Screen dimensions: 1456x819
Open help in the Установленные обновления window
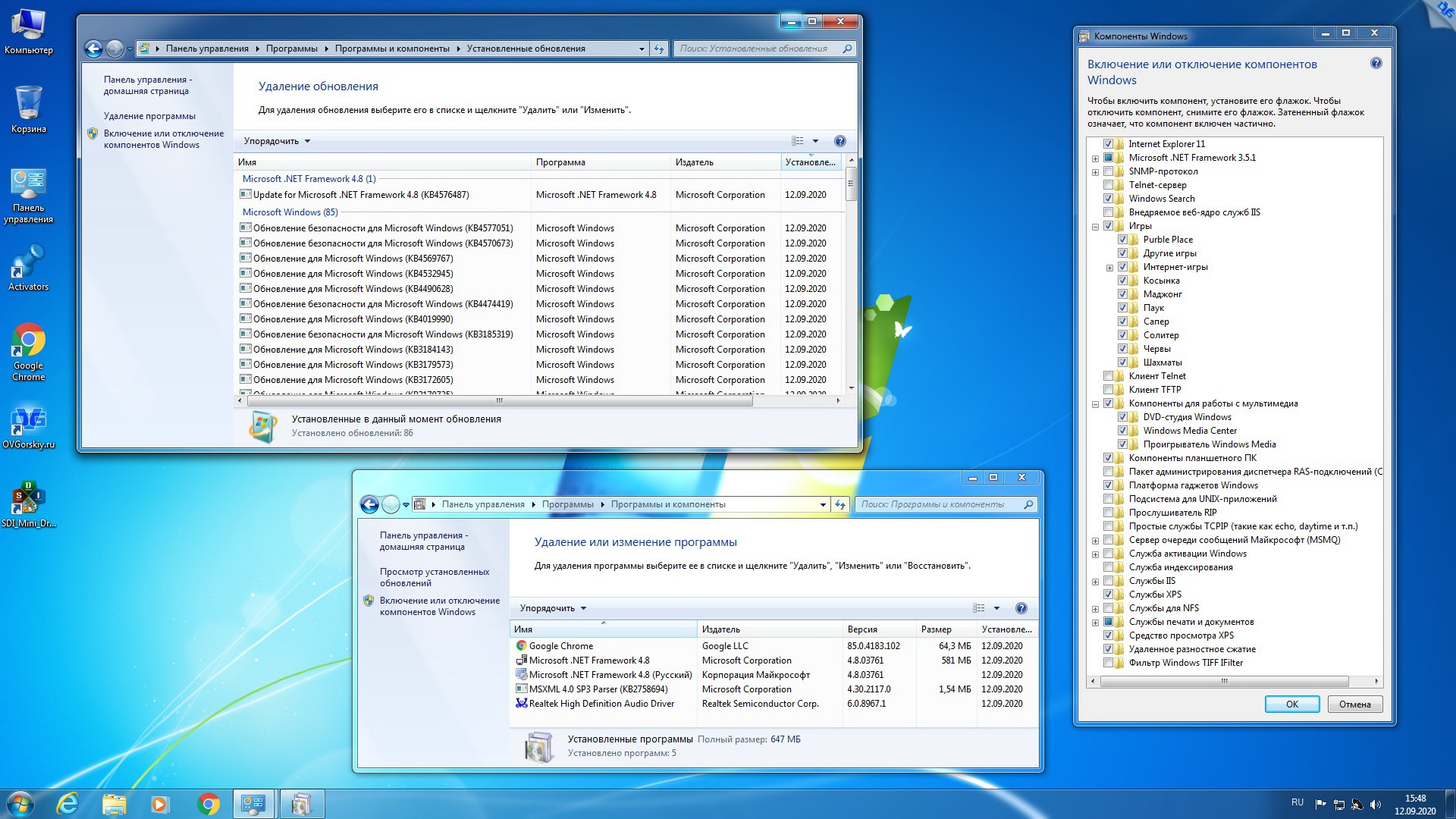tap(839, 141)
